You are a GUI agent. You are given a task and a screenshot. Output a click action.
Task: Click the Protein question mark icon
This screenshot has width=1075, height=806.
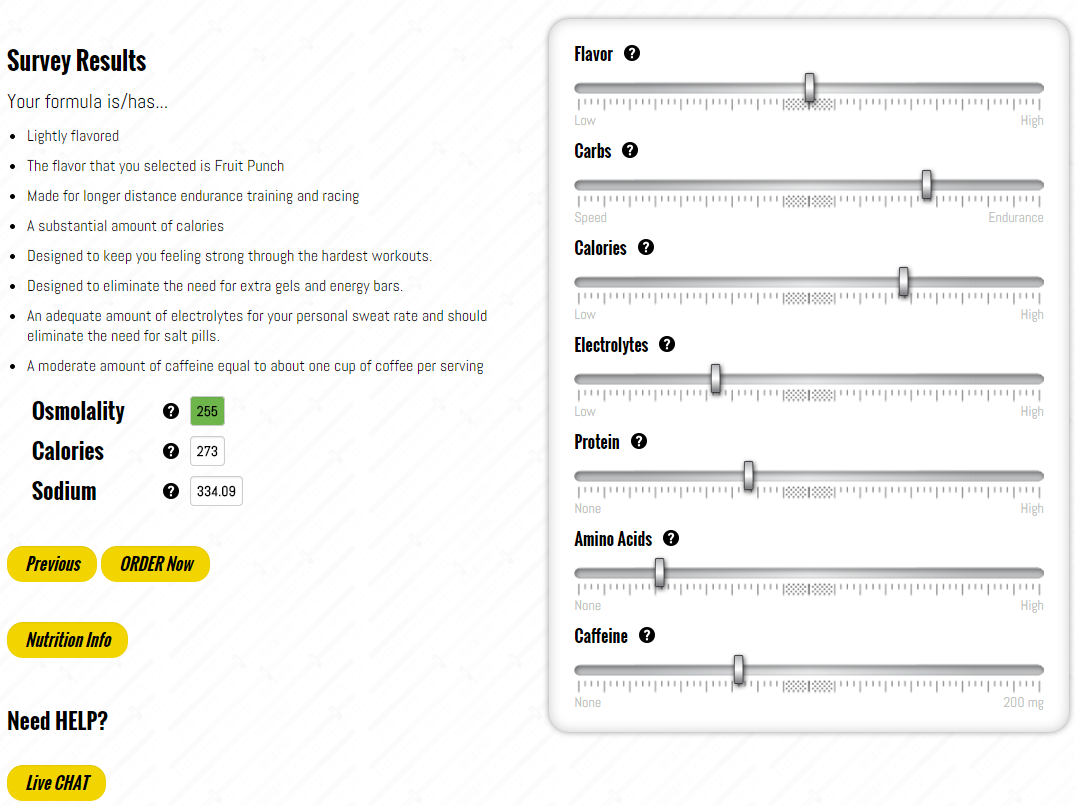[x=638, y=441]
